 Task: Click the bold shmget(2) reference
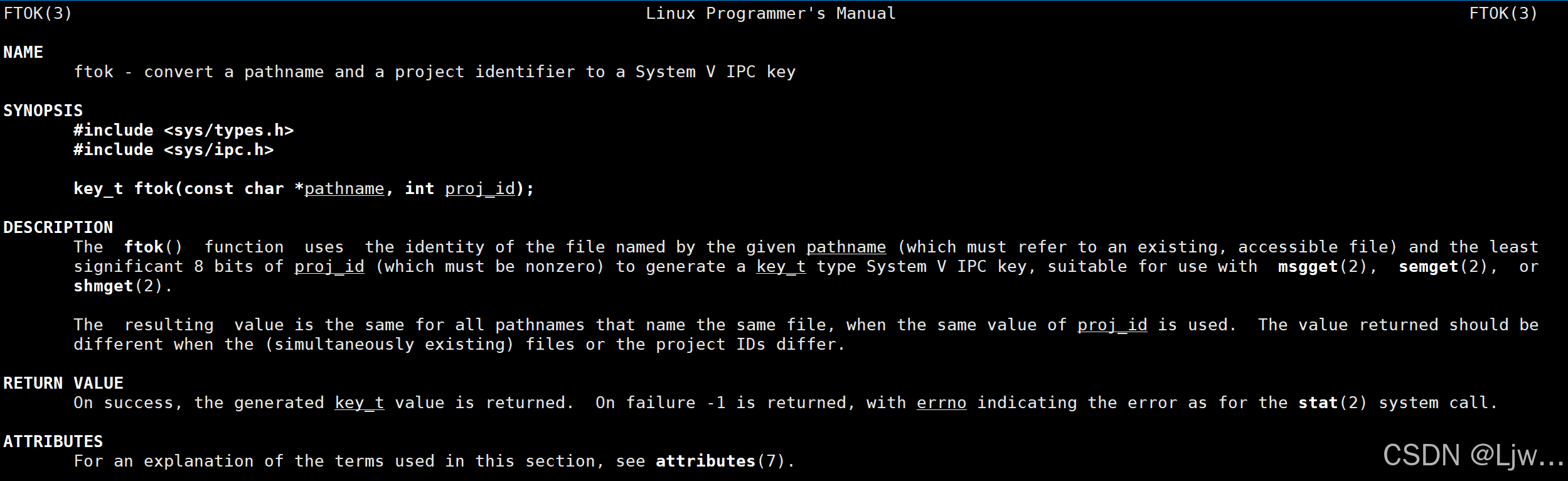118,286
